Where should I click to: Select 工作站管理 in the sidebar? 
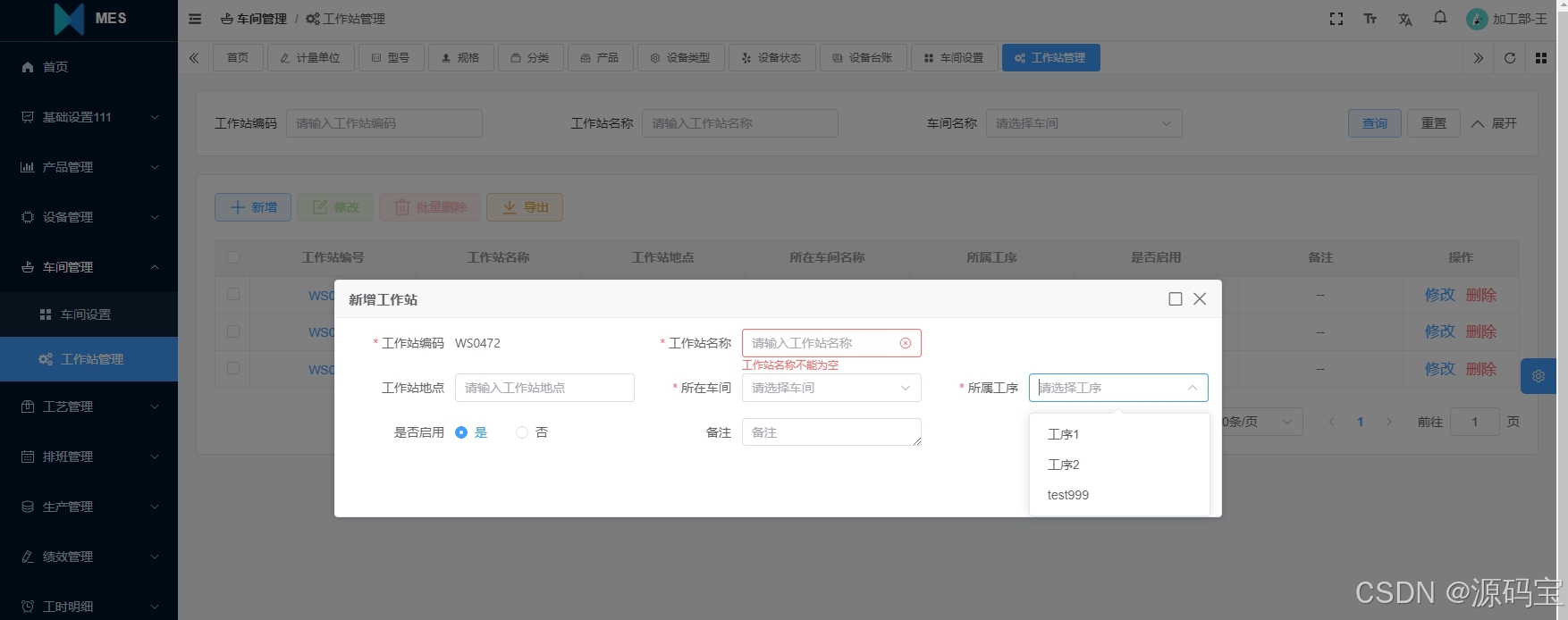click(x=89, y=359)
